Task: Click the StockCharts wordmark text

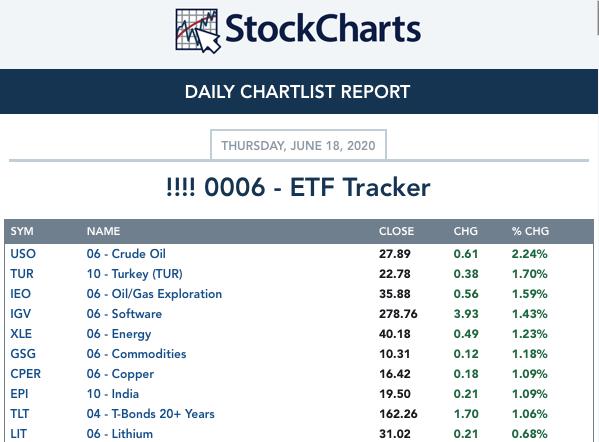Action: [x=323, y=29]
